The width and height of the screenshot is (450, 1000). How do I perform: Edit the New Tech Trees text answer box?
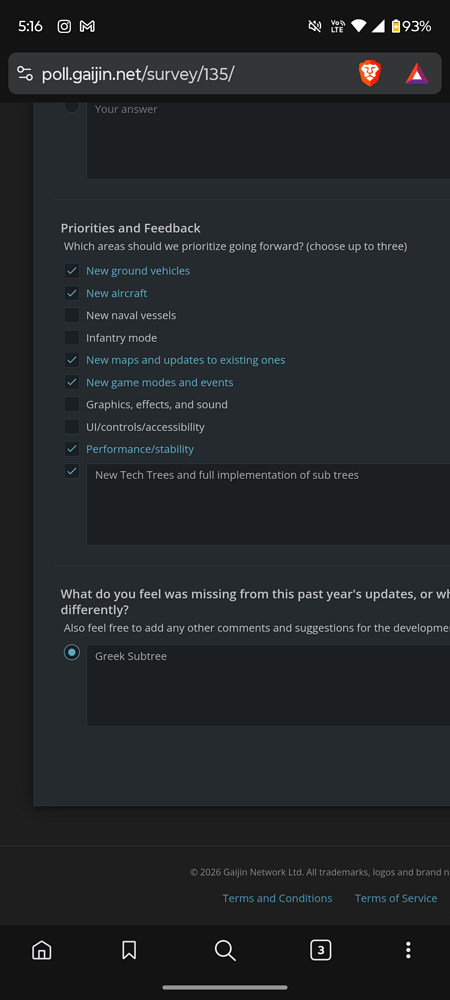tap(268, 504)
